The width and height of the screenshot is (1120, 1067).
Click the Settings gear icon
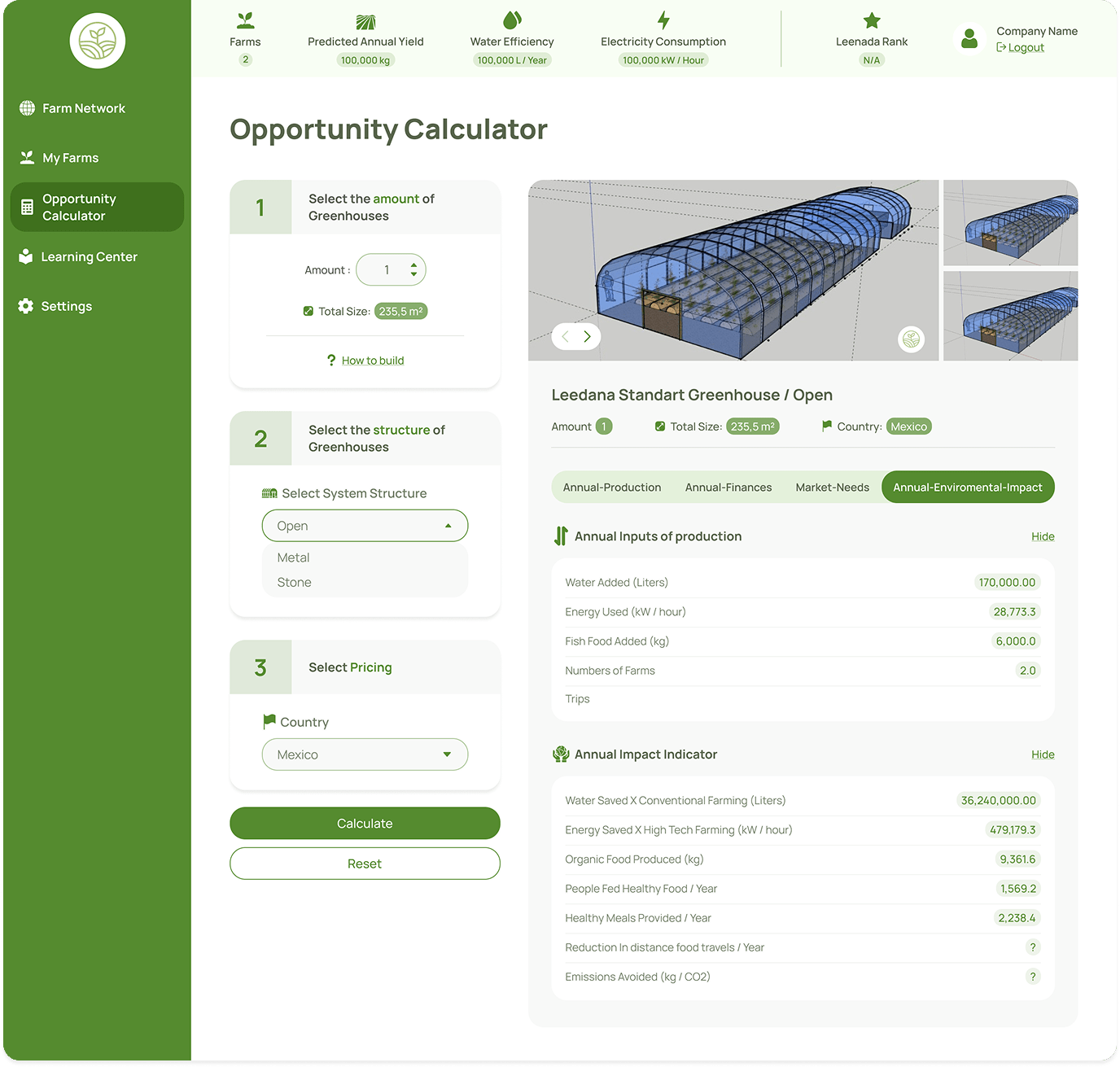coord(26,306)
